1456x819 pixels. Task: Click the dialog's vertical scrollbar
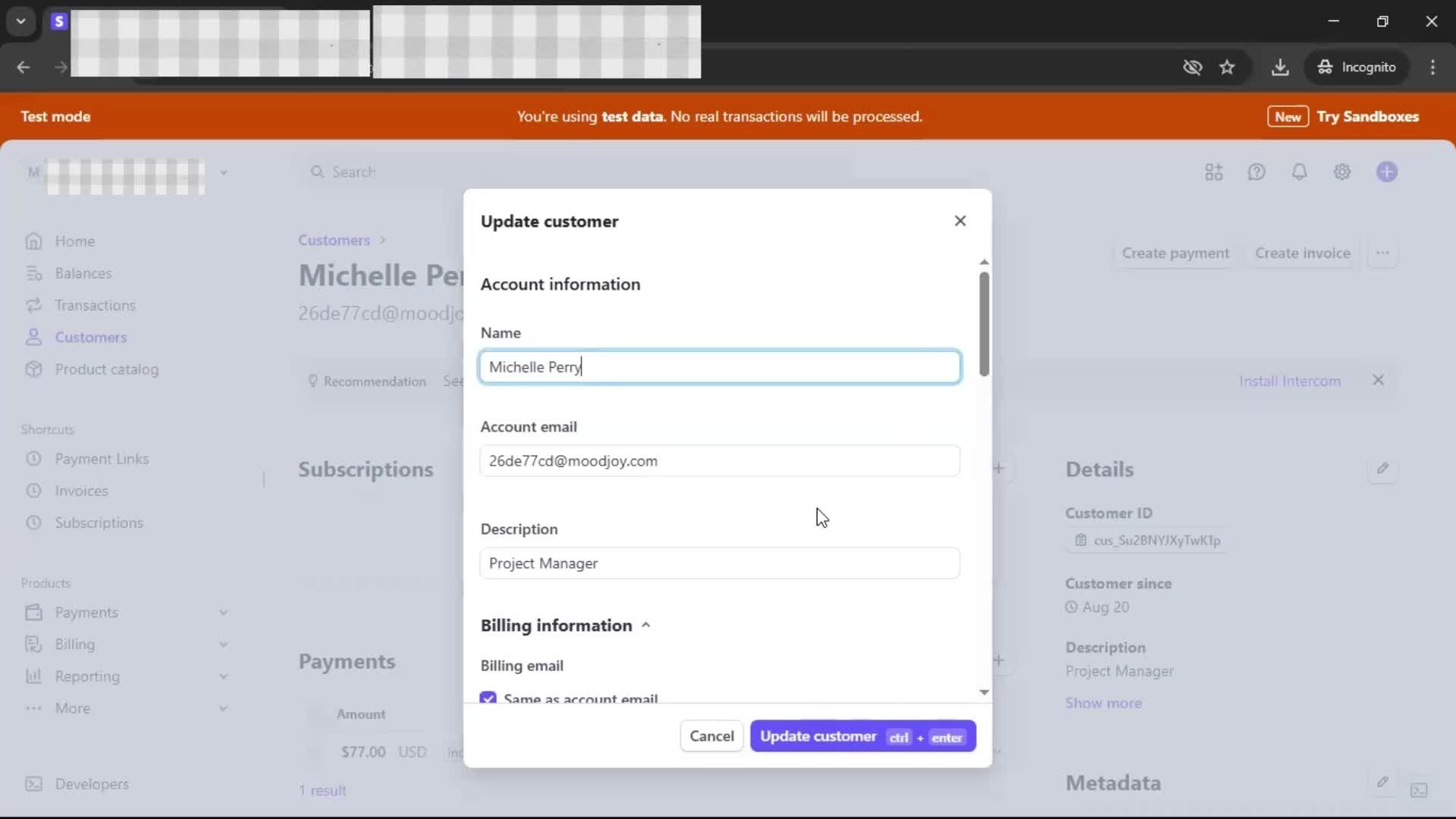click(x=984, y=325)
